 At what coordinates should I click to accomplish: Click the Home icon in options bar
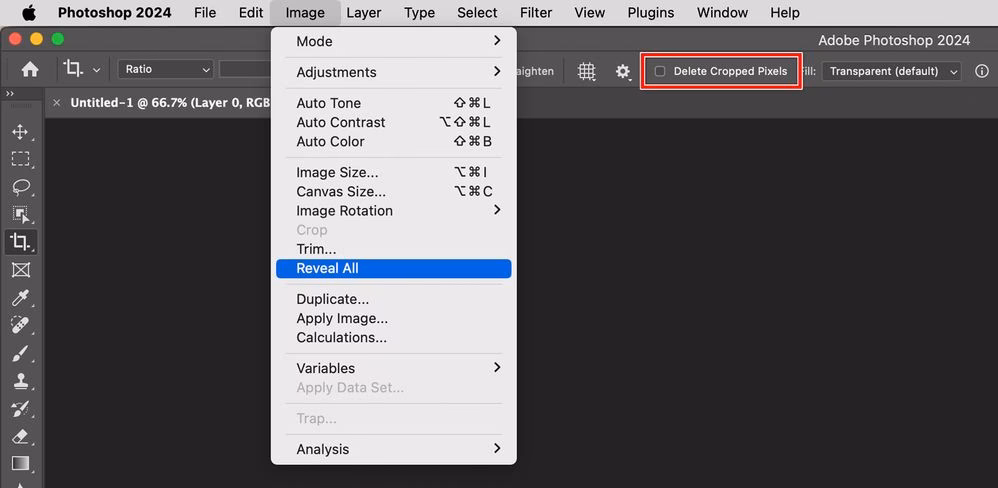tap(30, 70)
